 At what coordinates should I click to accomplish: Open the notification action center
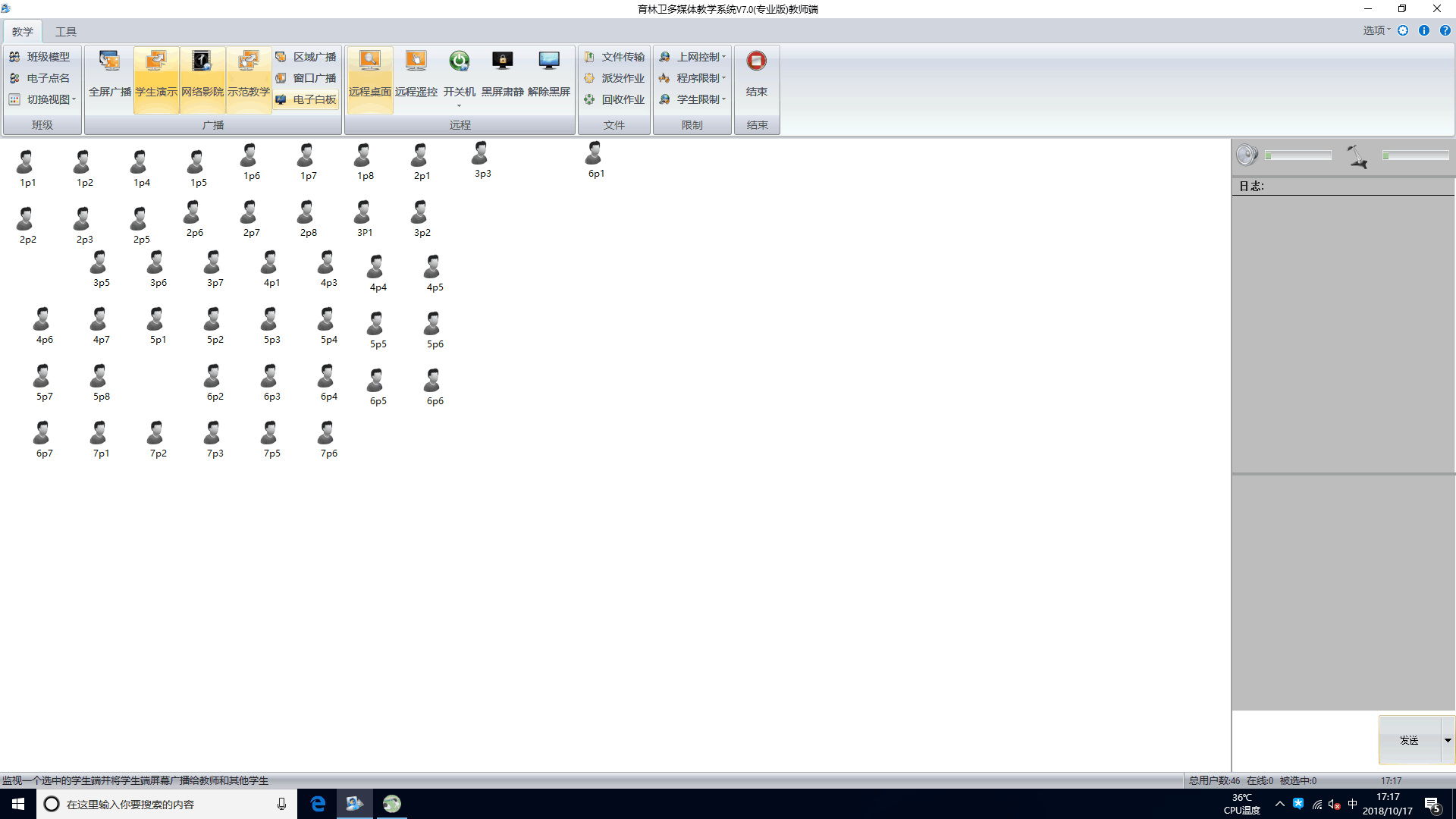[1432, 805]
